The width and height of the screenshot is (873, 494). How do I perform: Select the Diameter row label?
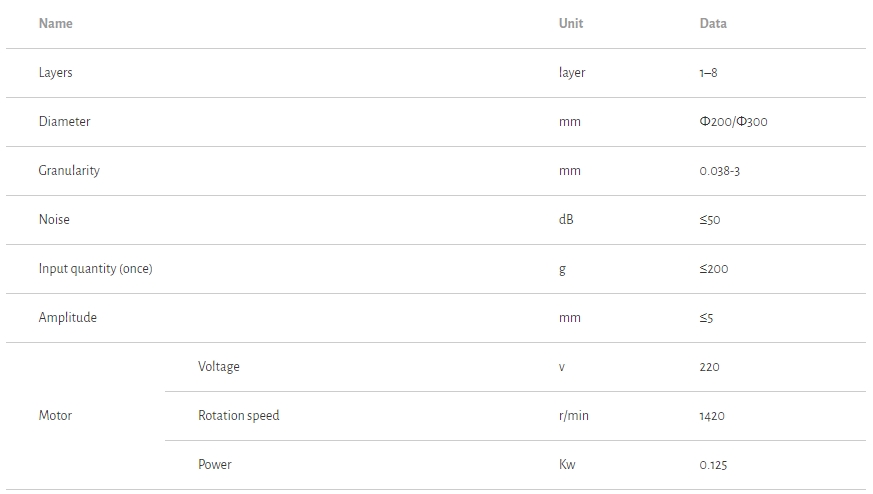(65, 122)
